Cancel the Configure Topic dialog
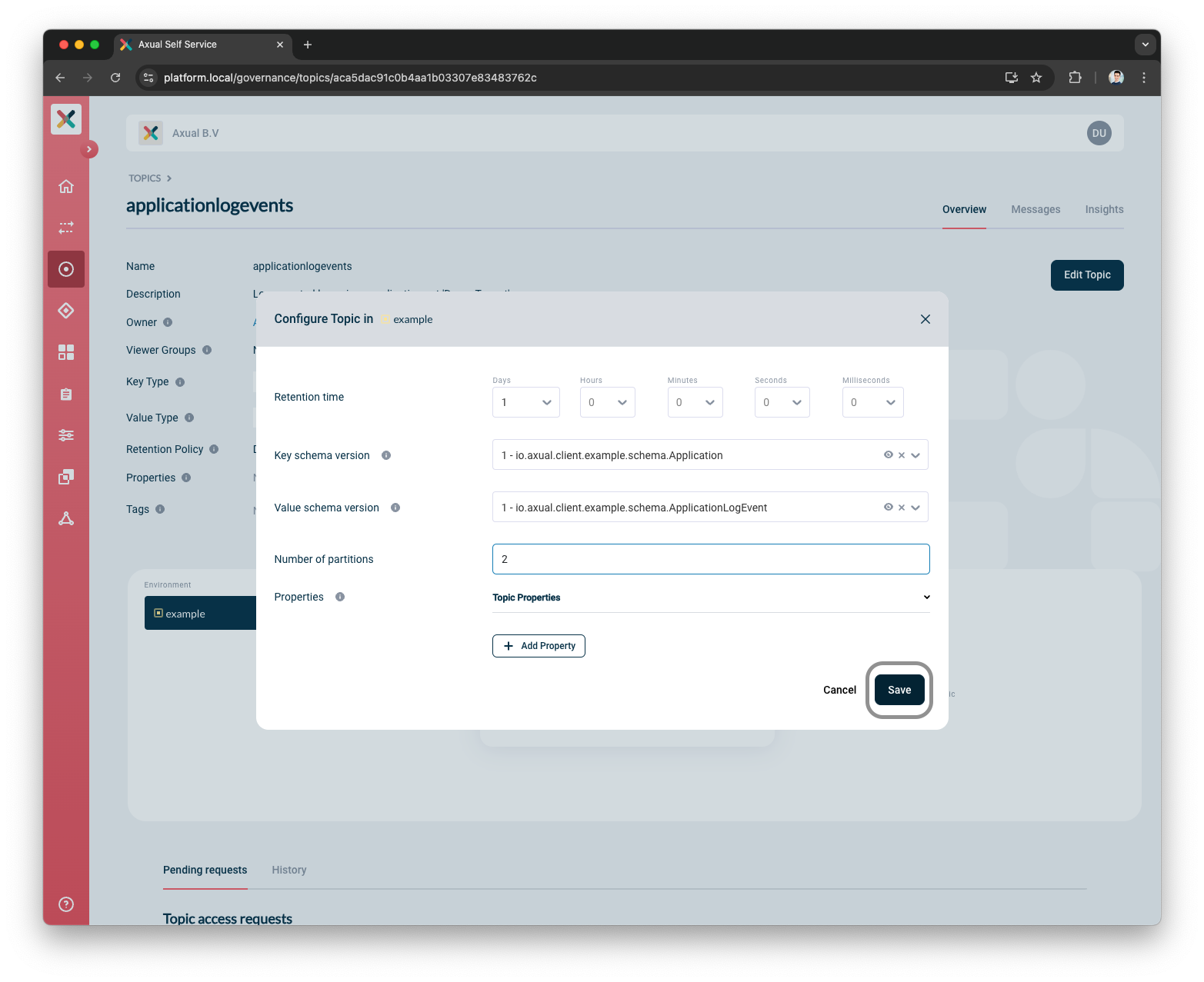This screenshot has width=1204, height=982. [839, 690]
